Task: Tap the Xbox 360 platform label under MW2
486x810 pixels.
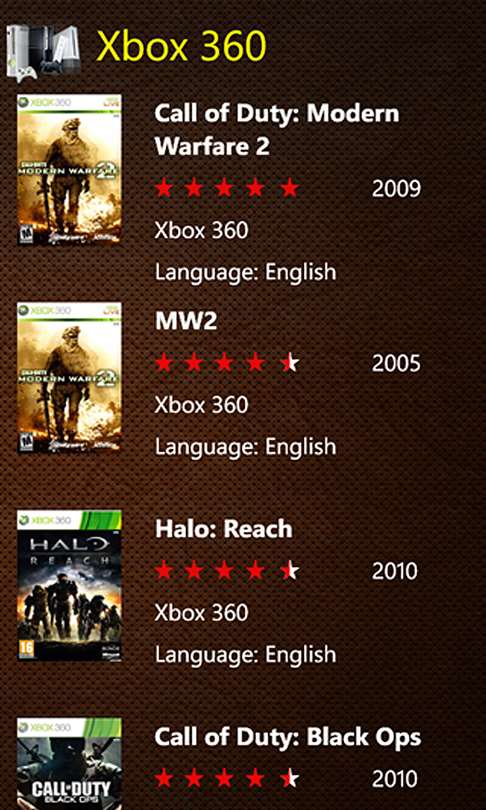Action: tap(201, 405)
